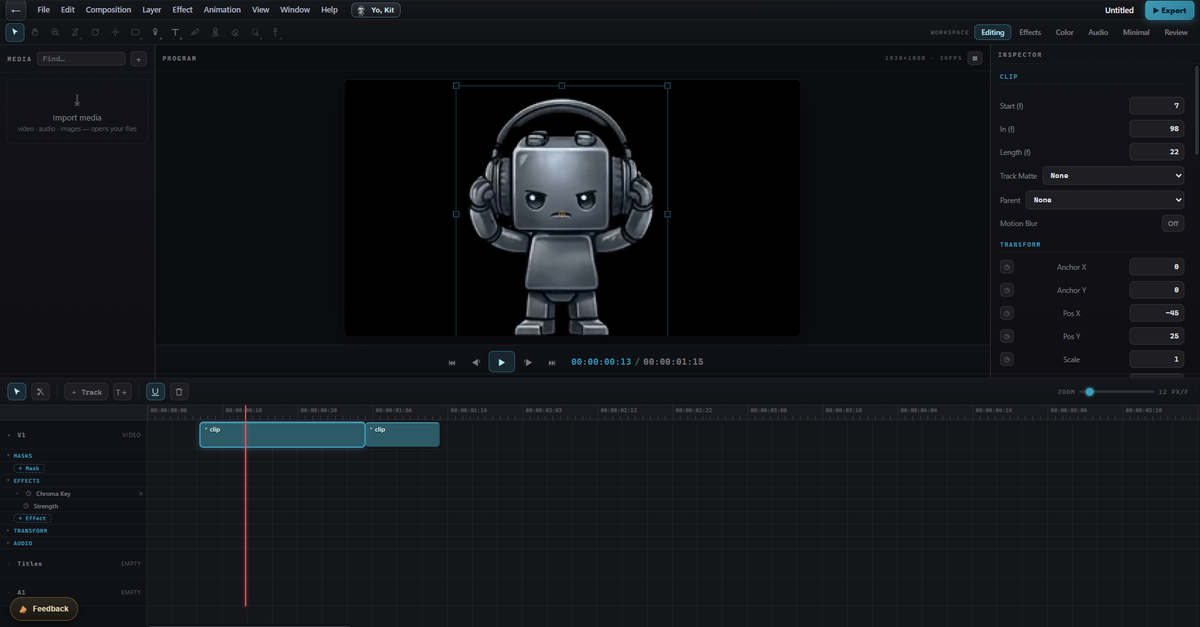Click the + Effect button

[32, 518]
